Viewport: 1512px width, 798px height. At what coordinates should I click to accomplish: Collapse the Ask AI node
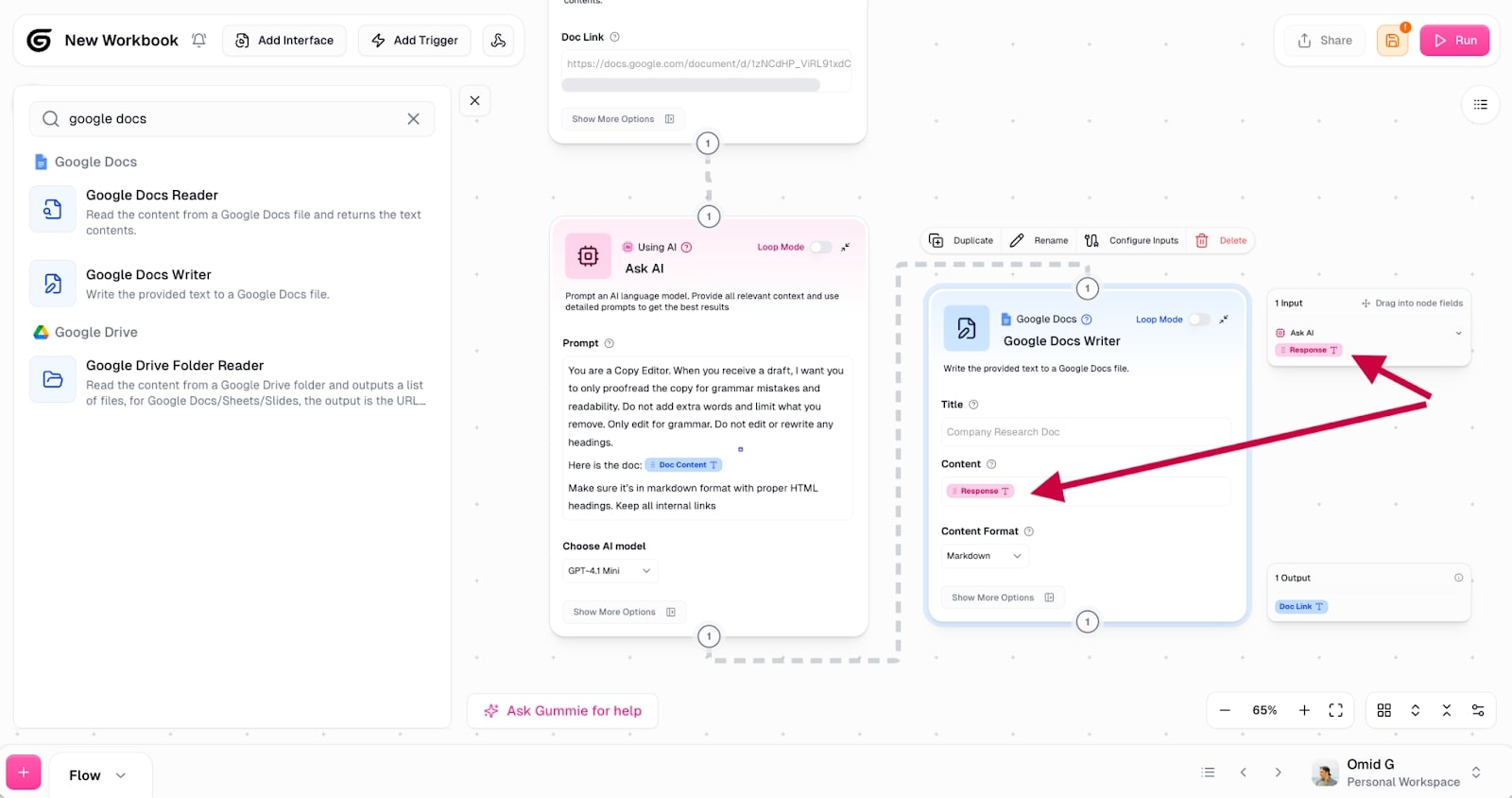click(x=846, y=247)
